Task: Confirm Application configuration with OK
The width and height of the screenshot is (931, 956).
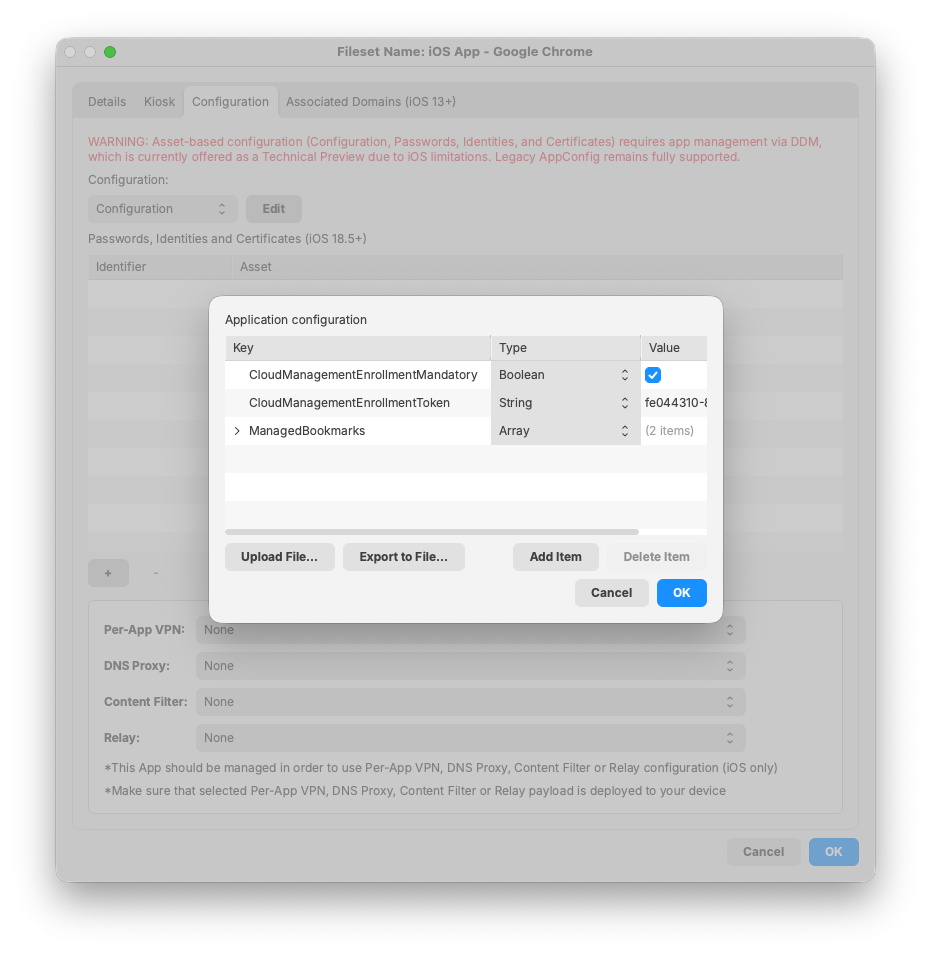Action: (x=681, y=593)
